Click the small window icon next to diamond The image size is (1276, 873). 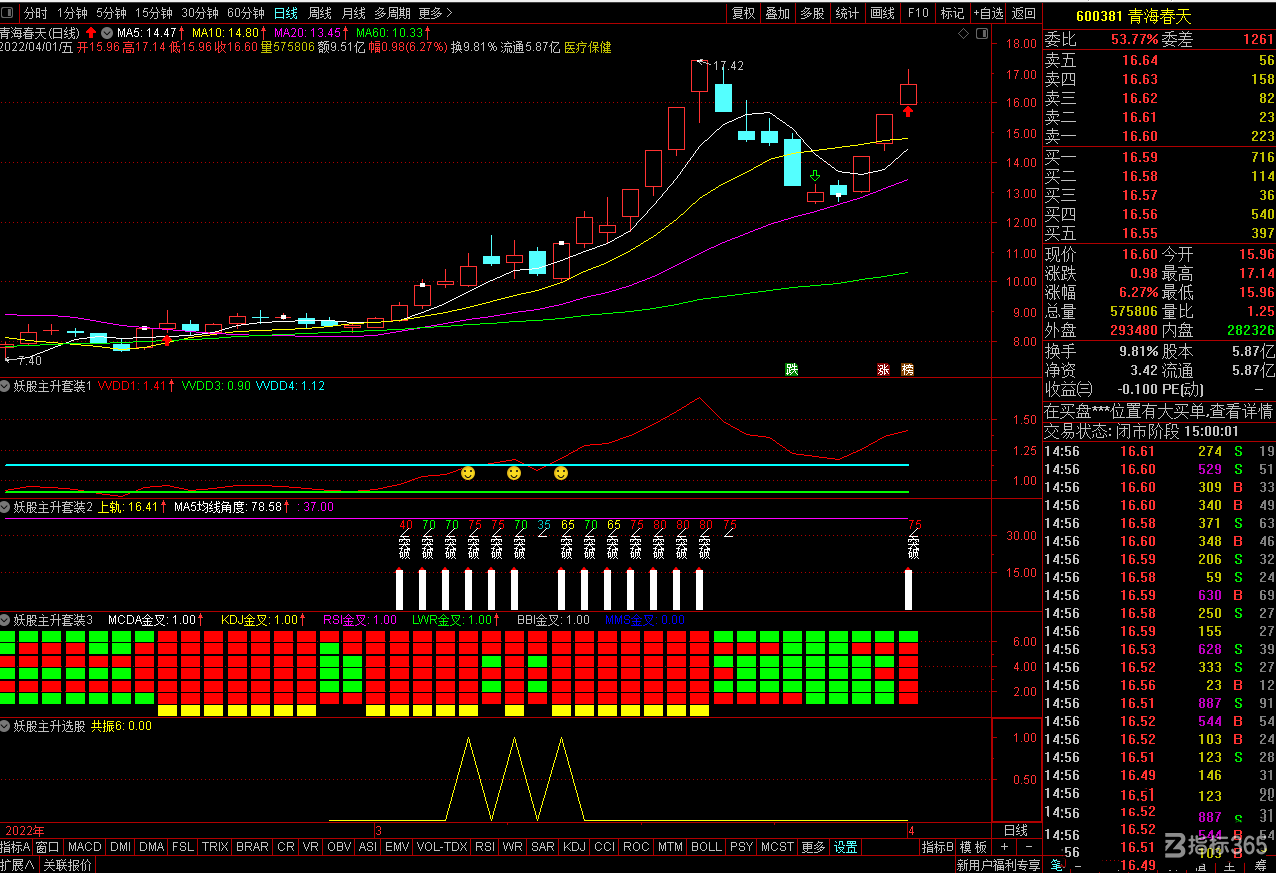982,33
